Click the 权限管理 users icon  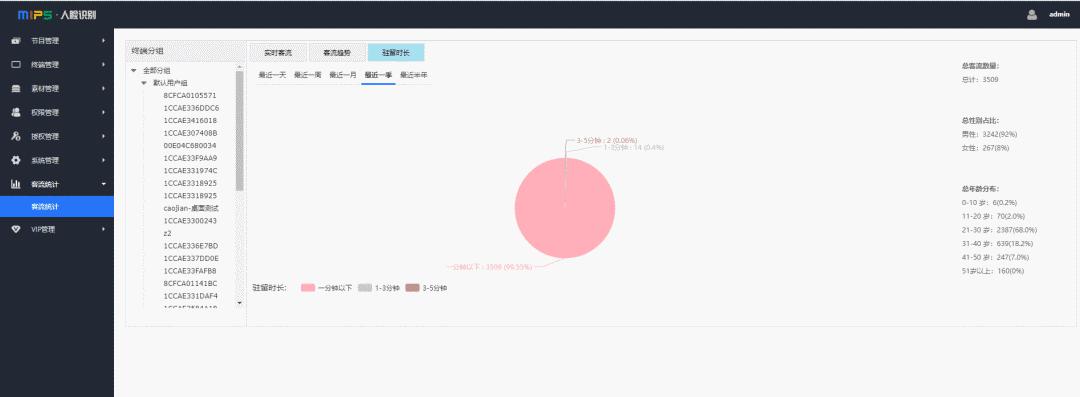[x=16, y=112]
